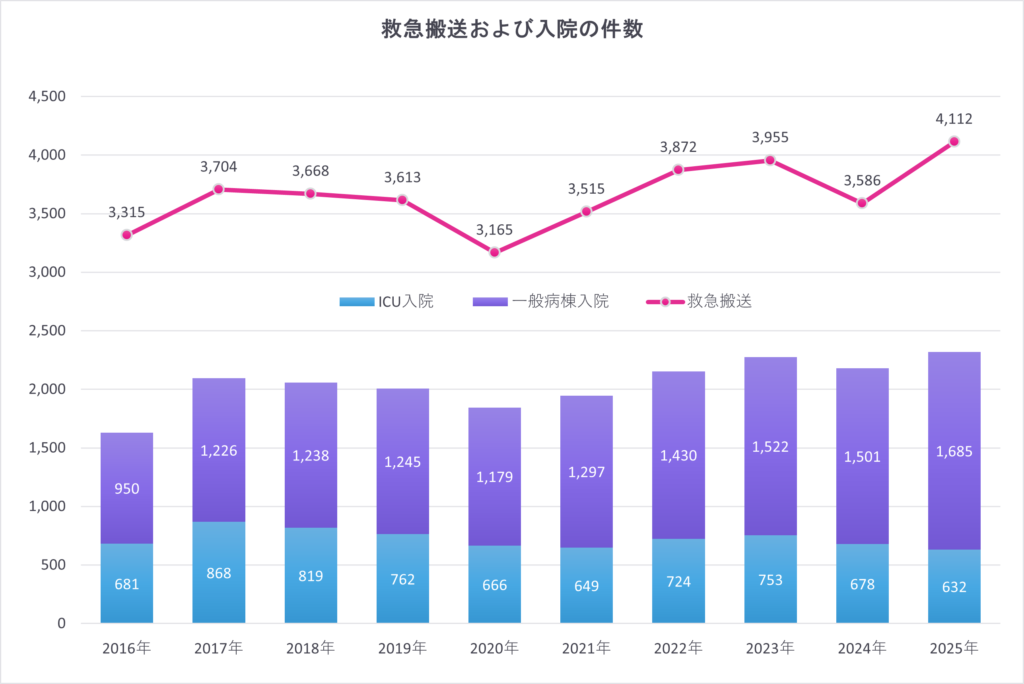Click the 2019年 blue bar showing 762
The width and height of the screenshot is (1024, 684).
tap(402, 578)
